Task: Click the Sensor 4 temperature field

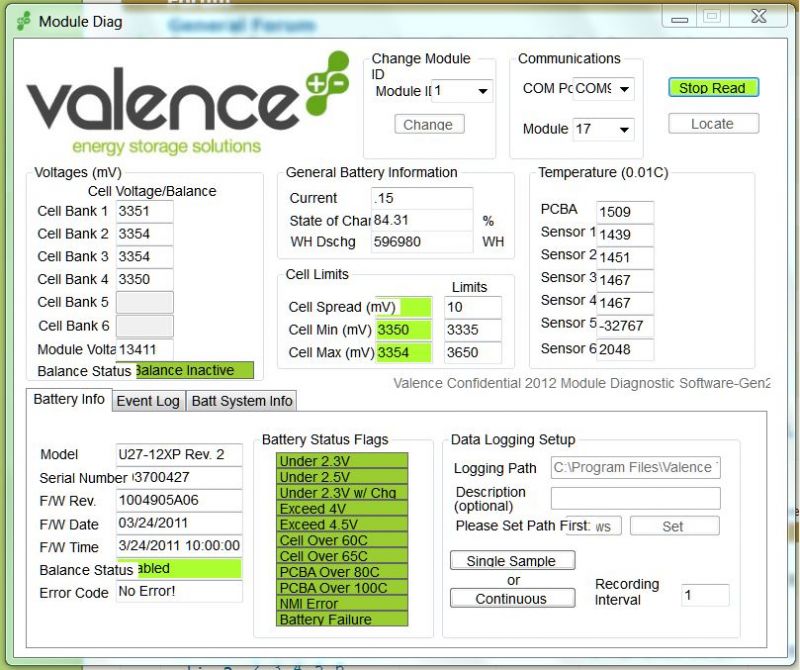Action: pos(625,303)
